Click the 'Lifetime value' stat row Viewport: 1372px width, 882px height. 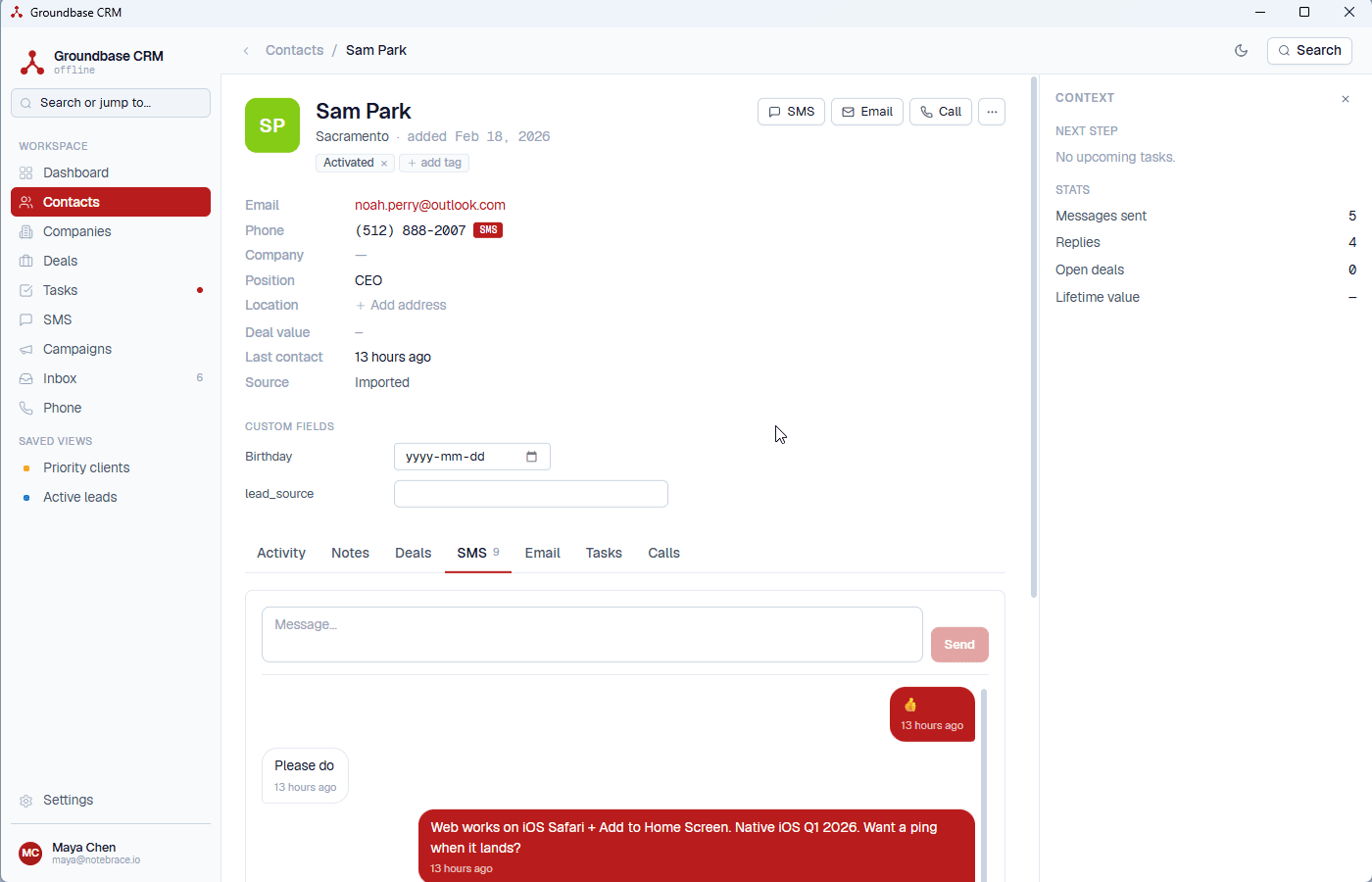coord(1205,297)
